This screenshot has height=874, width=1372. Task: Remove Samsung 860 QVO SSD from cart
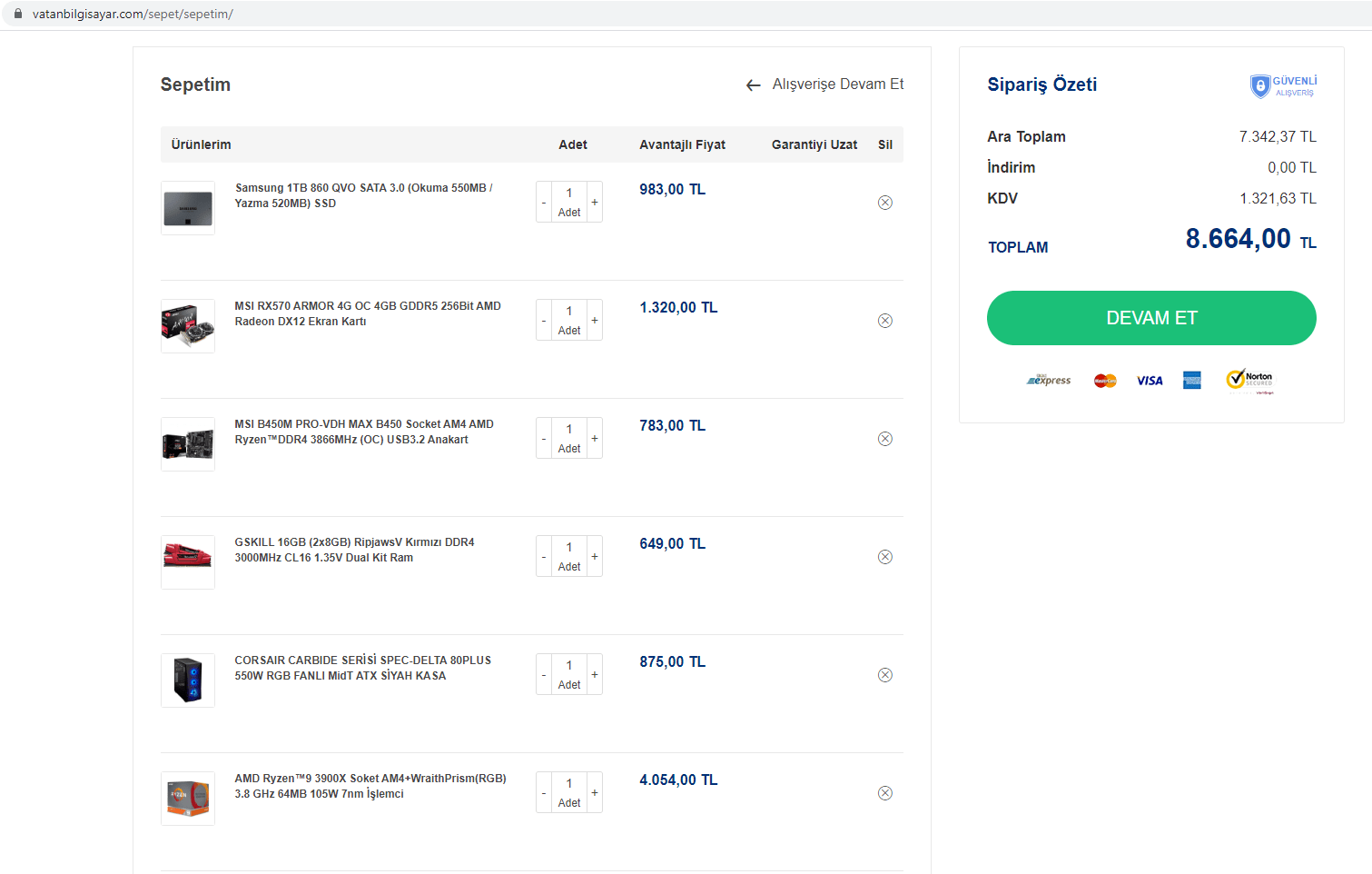885,203
